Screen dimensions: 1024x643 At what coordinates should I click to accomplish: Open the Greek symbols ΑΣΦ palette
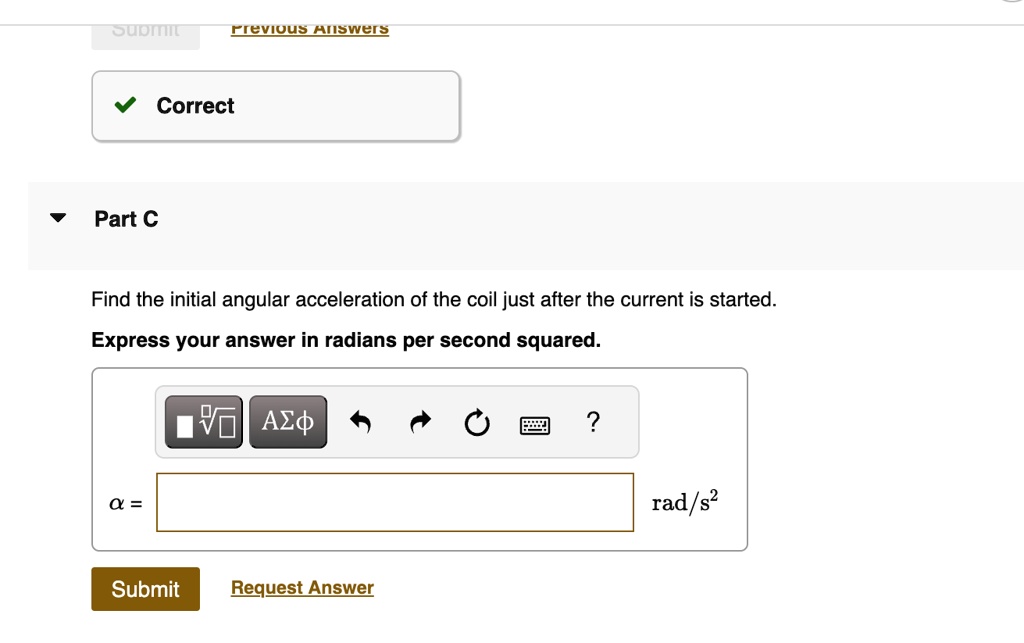tap(288, 422)
